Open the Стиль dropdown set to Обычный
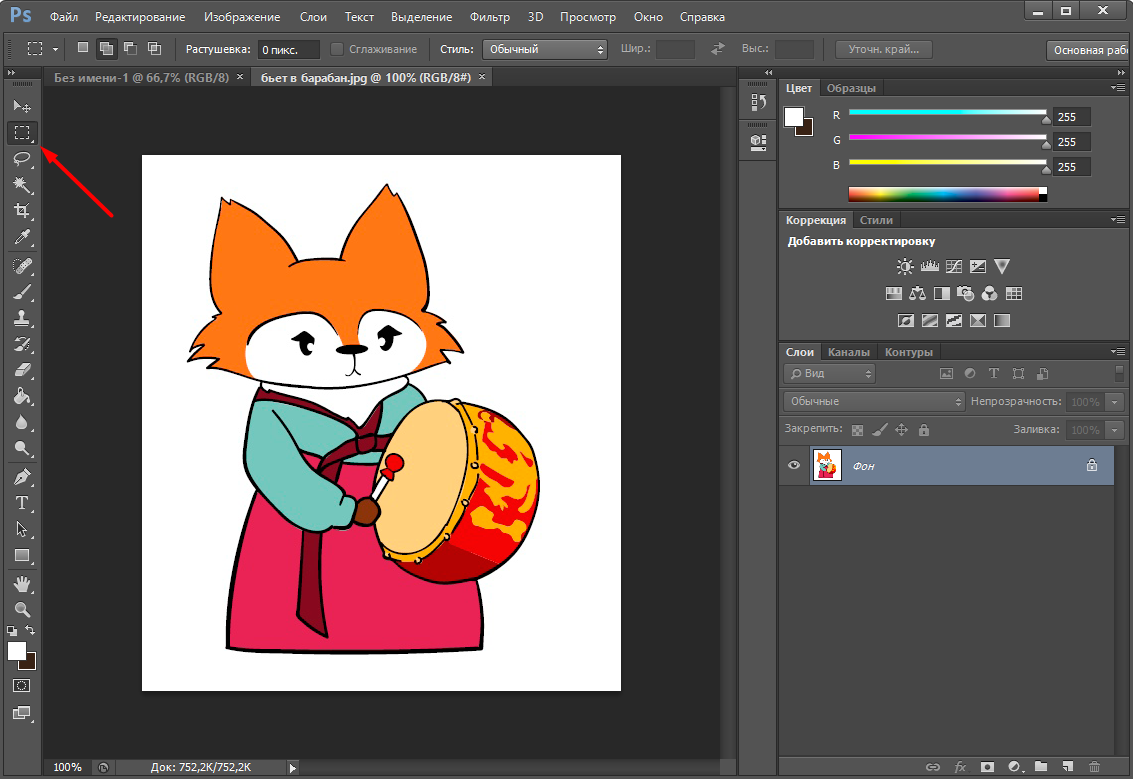This screenshot has height=779, width=1133. pos(545,49)
